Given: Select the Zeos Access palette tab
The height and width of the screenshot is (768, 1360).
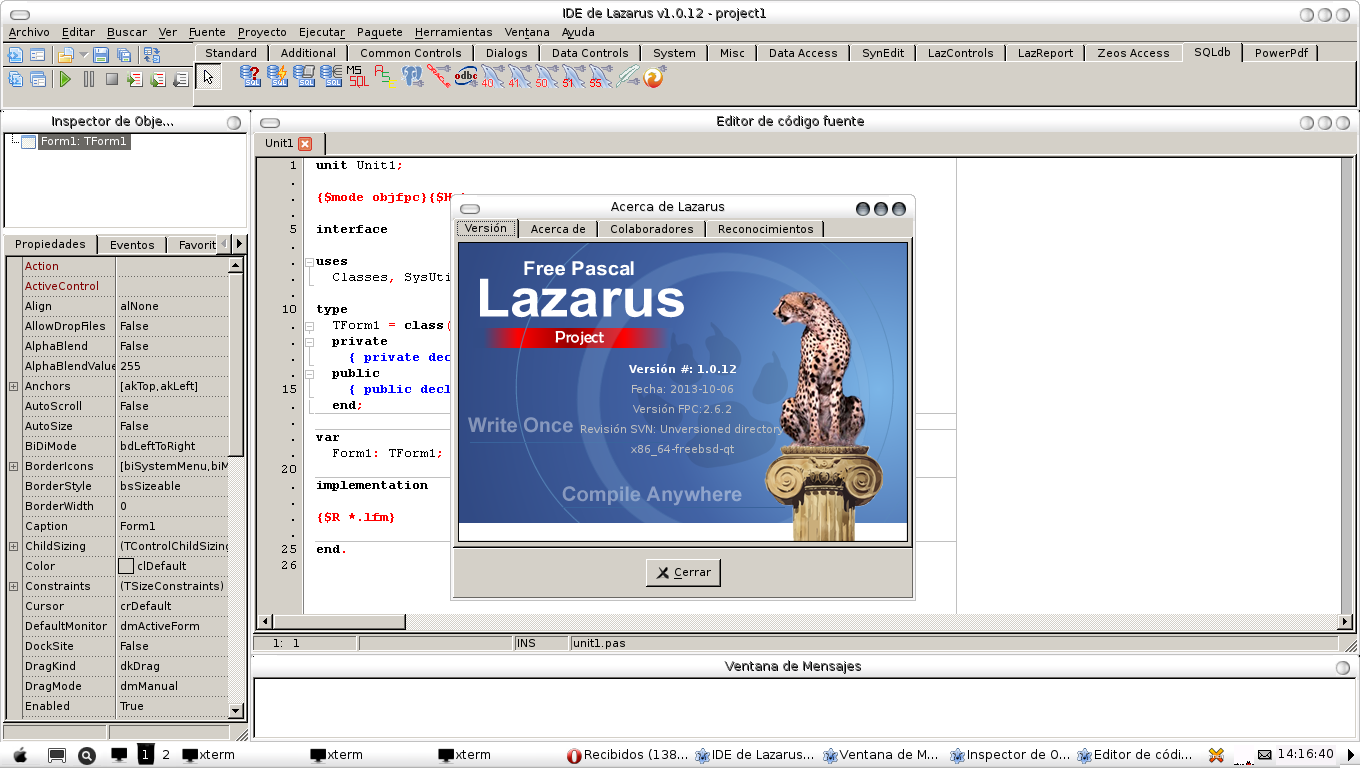Looking at the screenshot, I should point(1133,53).
